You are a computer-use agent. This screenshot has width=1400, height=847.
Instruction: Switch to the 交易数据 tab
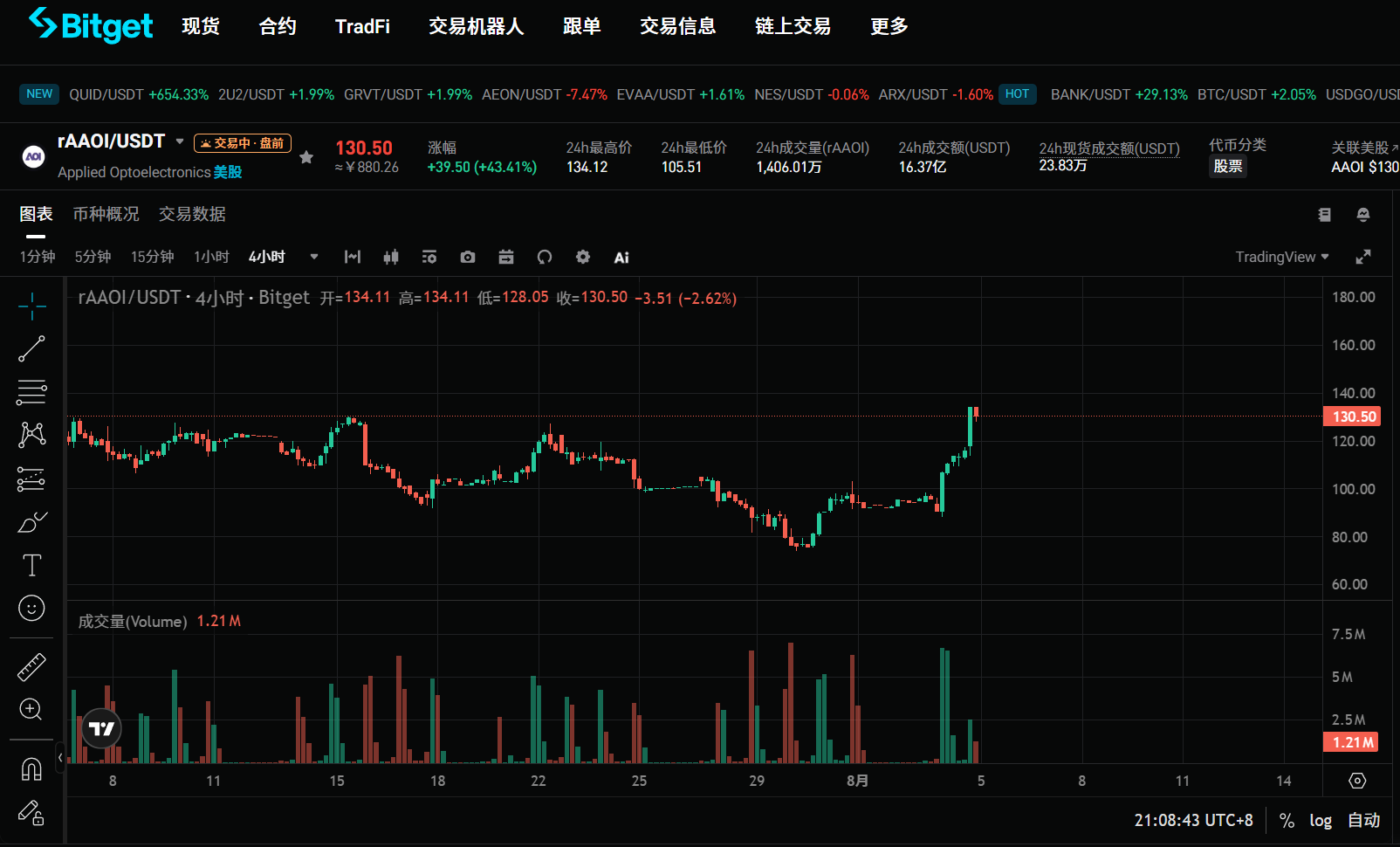192,214
